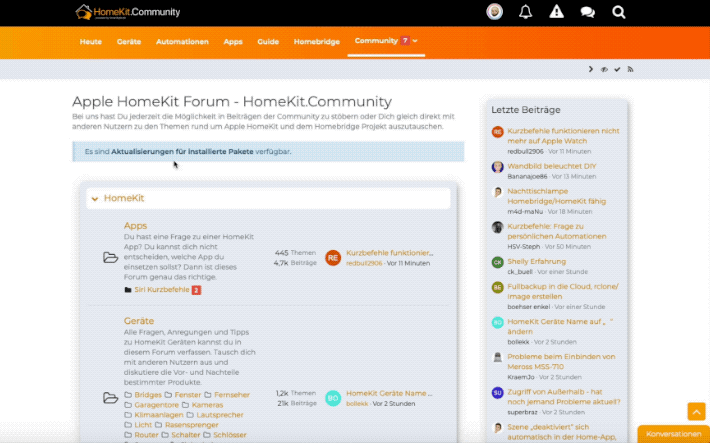
Task: Expand the Community menu dropdown arrow
Action: (415, 41)
